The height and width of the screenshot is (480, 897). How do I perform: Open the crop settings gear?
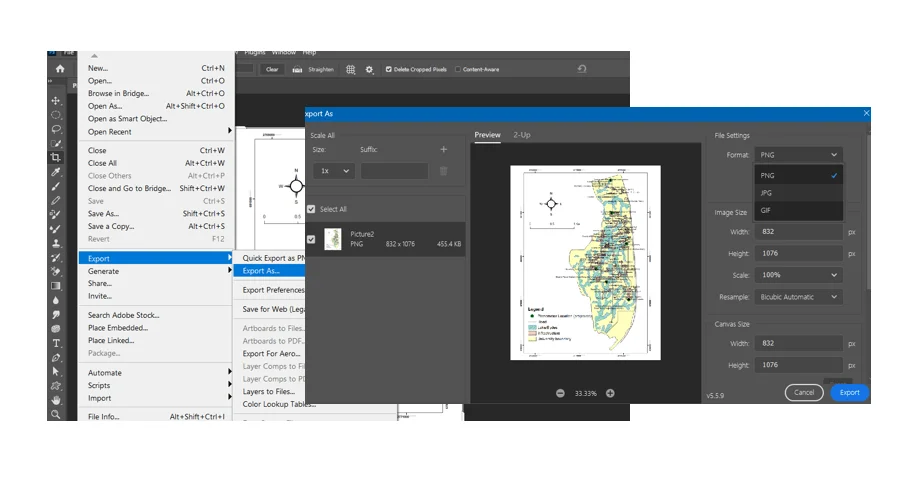(369, 69)
